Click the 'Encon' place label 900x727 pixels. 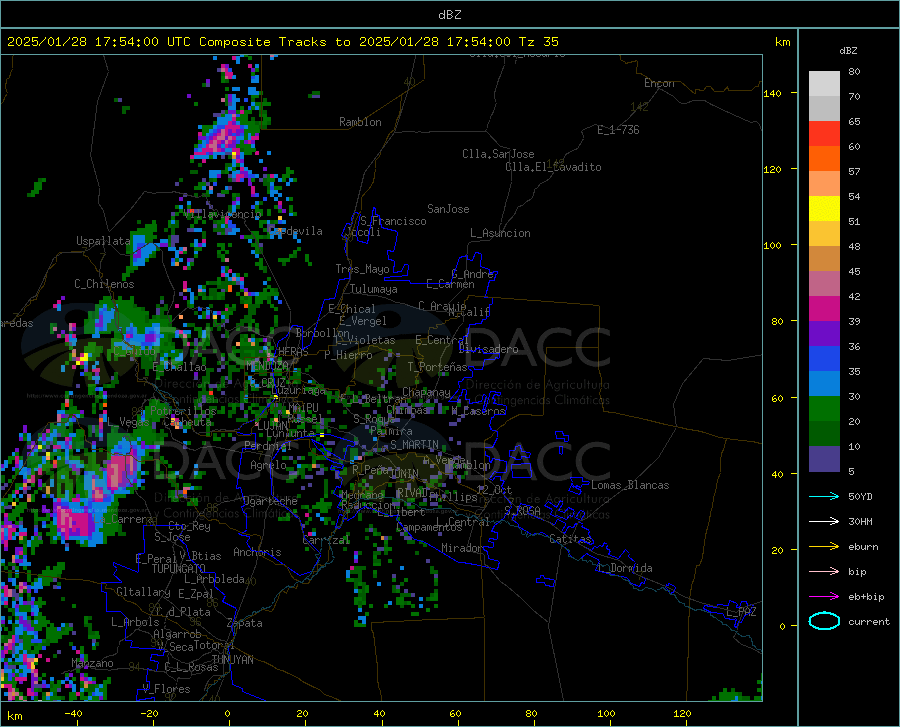point(659,83)
